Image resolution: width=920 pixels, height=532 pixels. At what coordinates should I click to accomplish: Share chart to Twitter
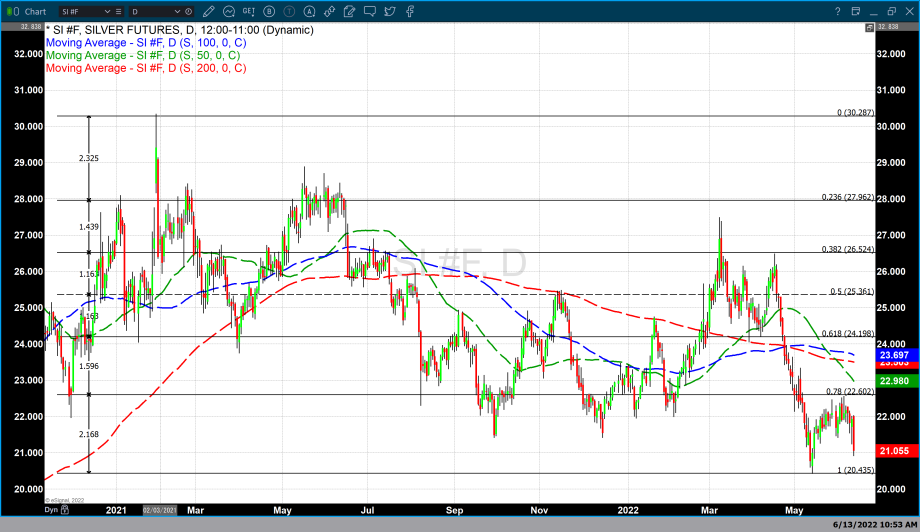(x=389, y=11)
